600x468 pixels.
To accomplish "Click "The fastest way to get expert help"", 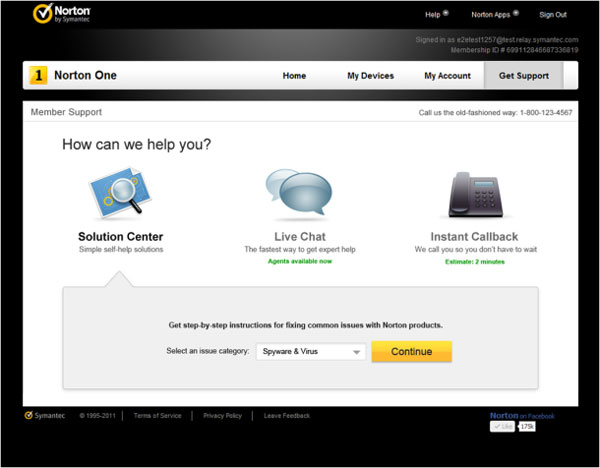I will (300, 249).
